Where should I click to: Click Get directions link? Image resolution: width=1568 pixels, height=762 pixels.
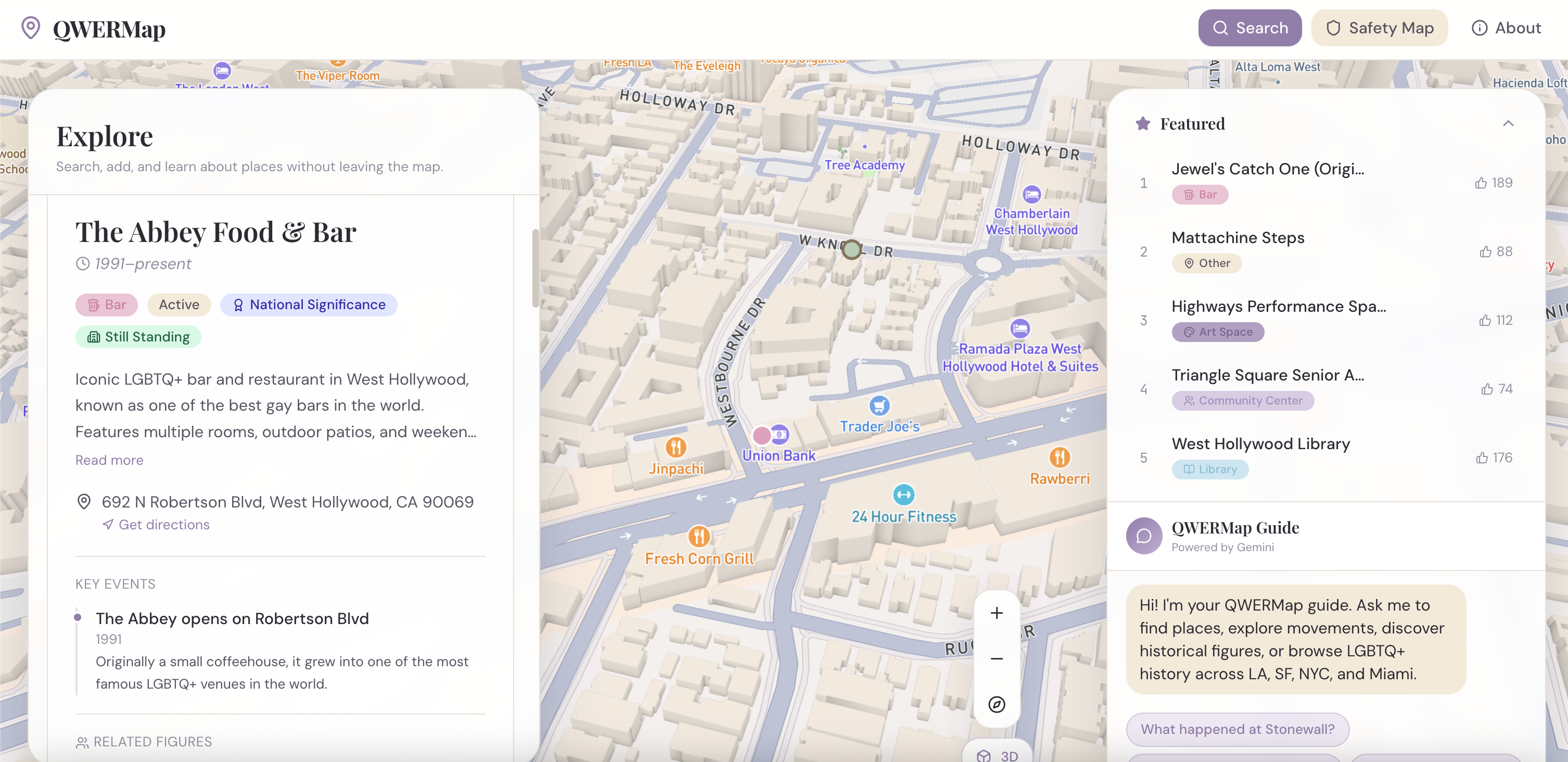point(163,525)
